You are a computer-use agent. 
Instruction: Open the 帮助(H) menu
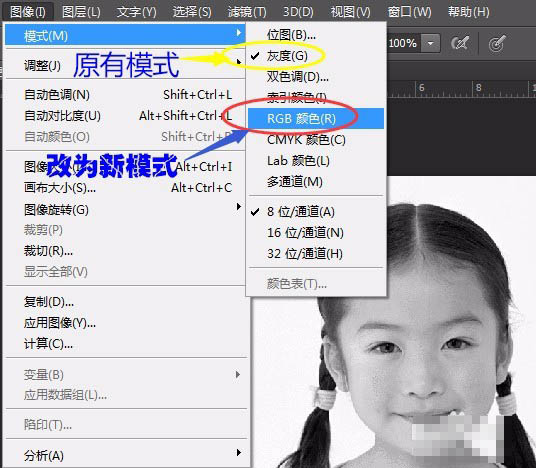(469, 12)
